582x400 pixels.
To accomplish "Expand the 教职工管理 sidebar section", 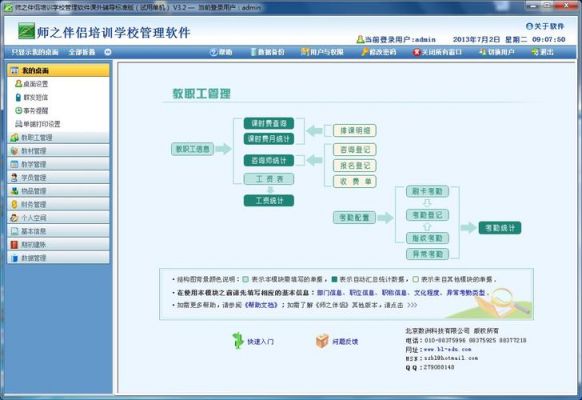I will 58,137.
